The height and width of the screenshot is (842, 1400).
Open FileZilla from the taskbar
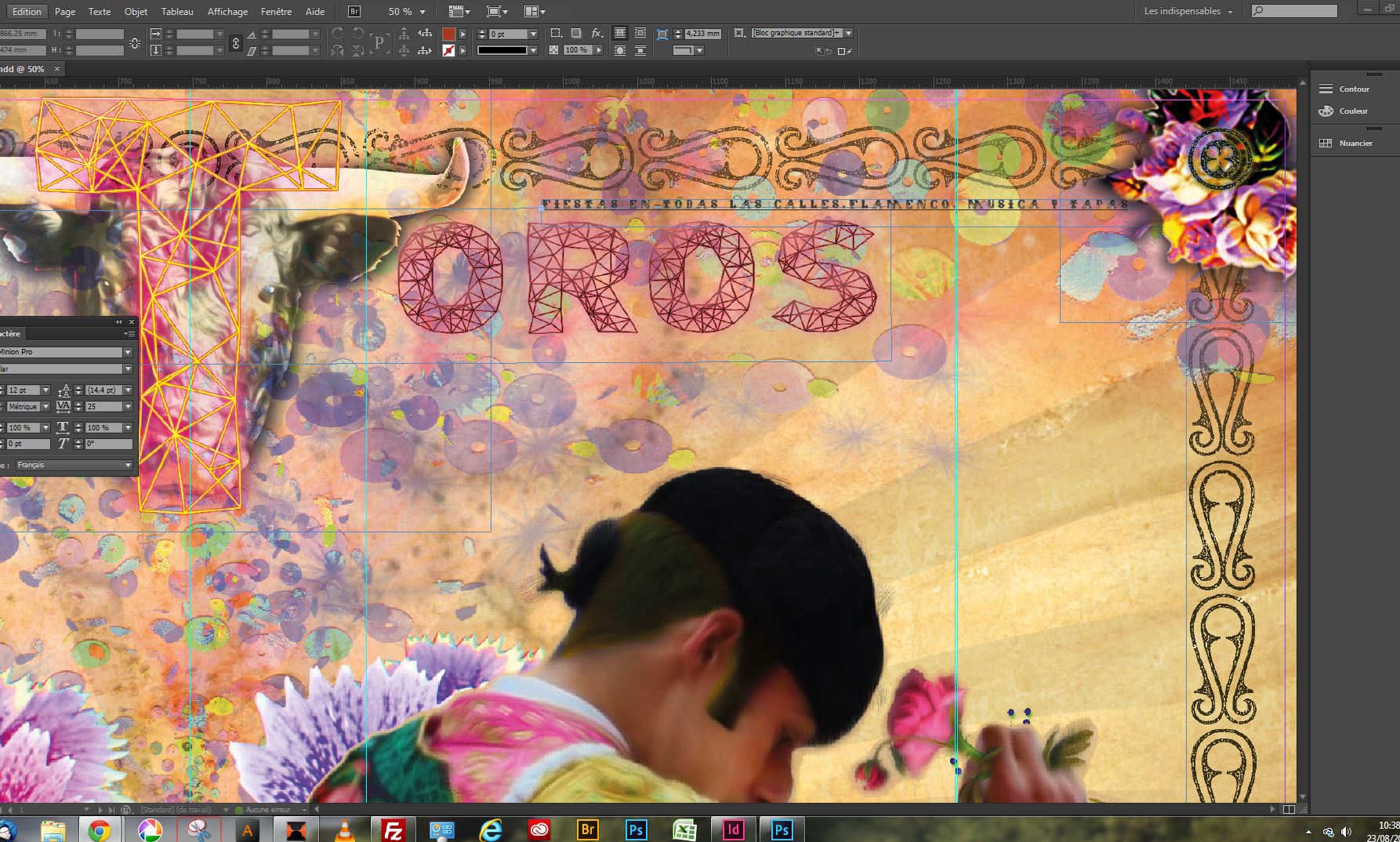tap(393, 830)
